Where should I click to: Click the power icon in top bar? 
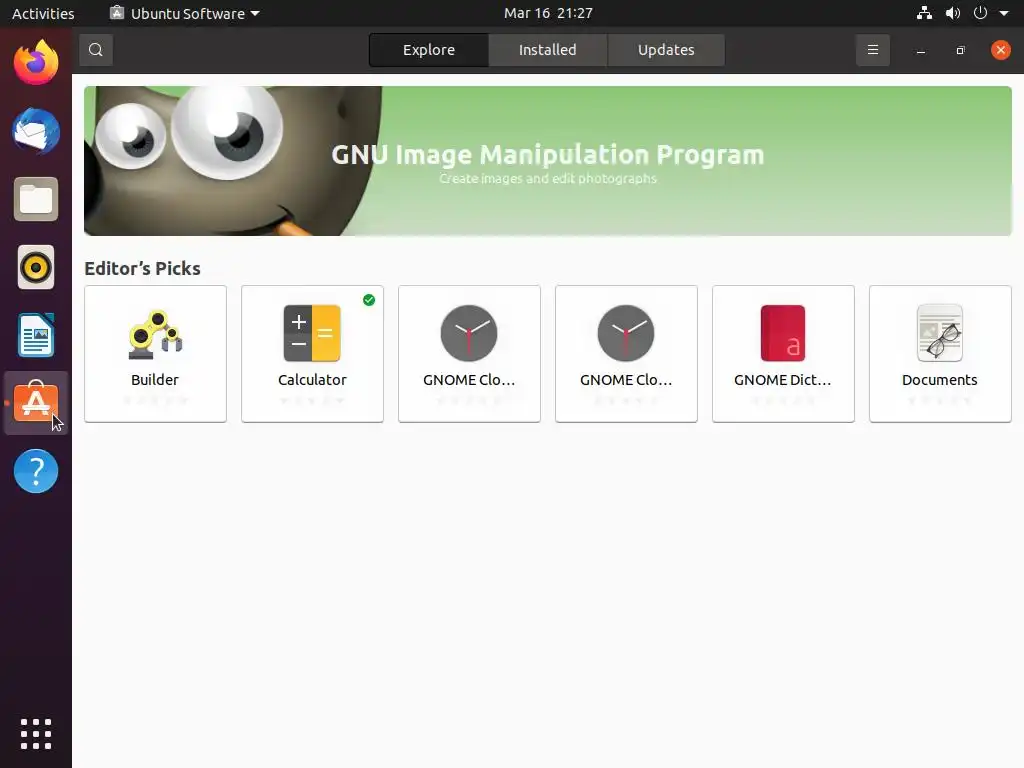(x=980, y=13)
